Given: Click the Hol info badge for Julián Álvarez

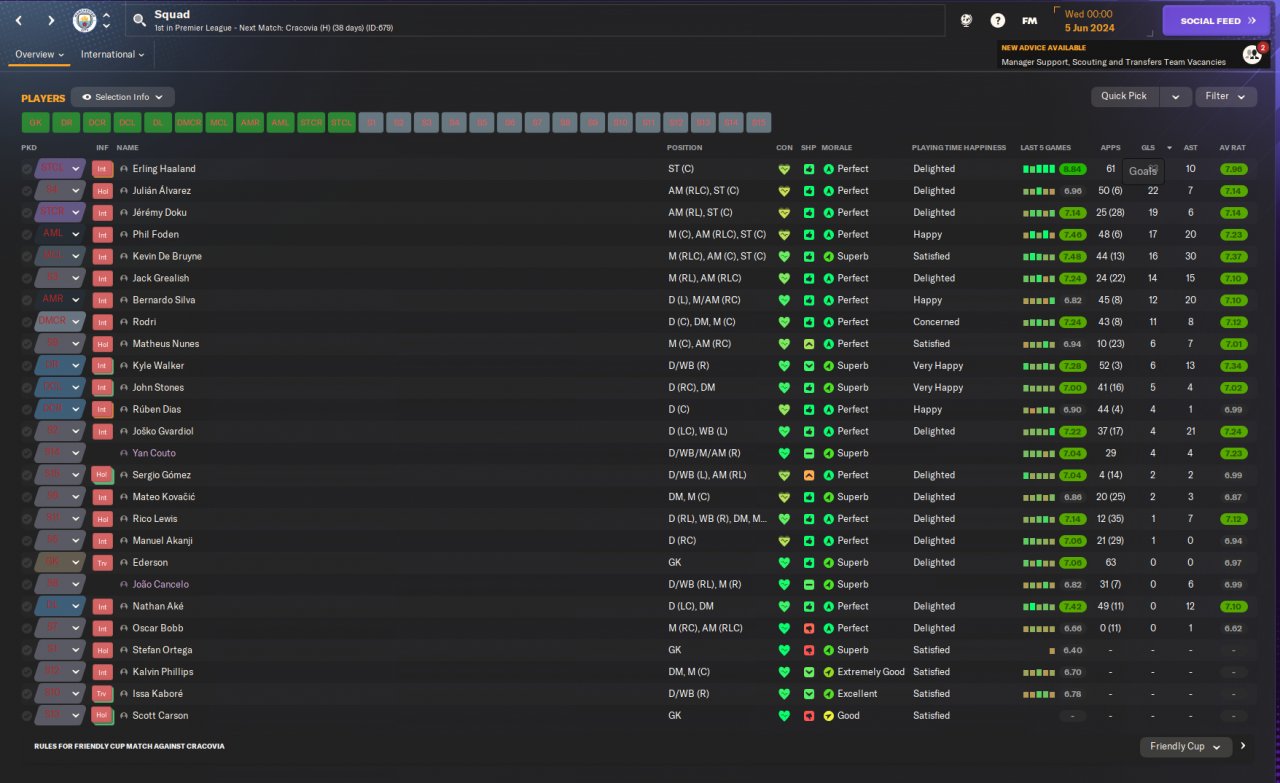Looking at the screenshot, I should click(x=102, y=191).
